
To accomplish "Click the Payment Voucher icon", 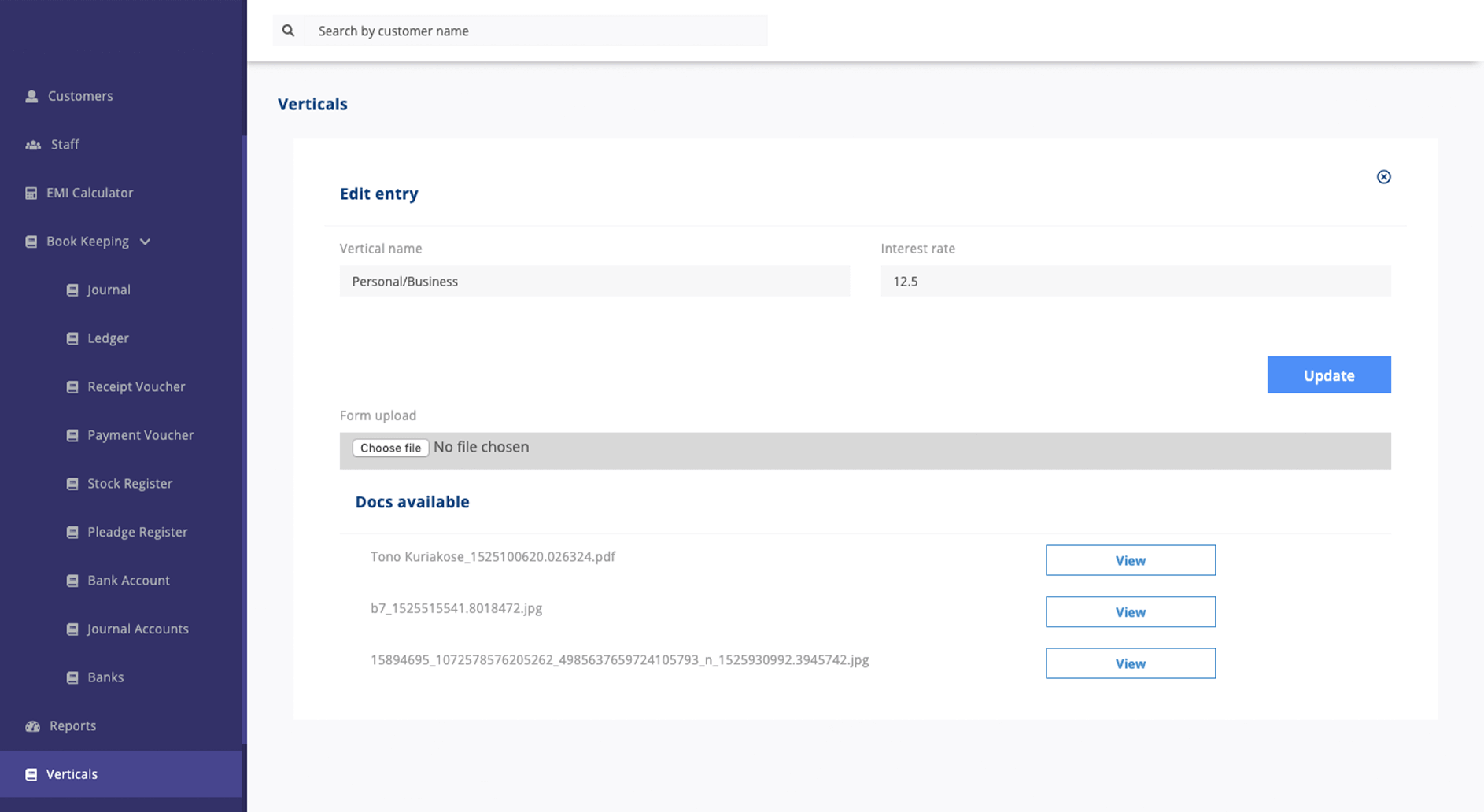I will [x=72, y=435].
